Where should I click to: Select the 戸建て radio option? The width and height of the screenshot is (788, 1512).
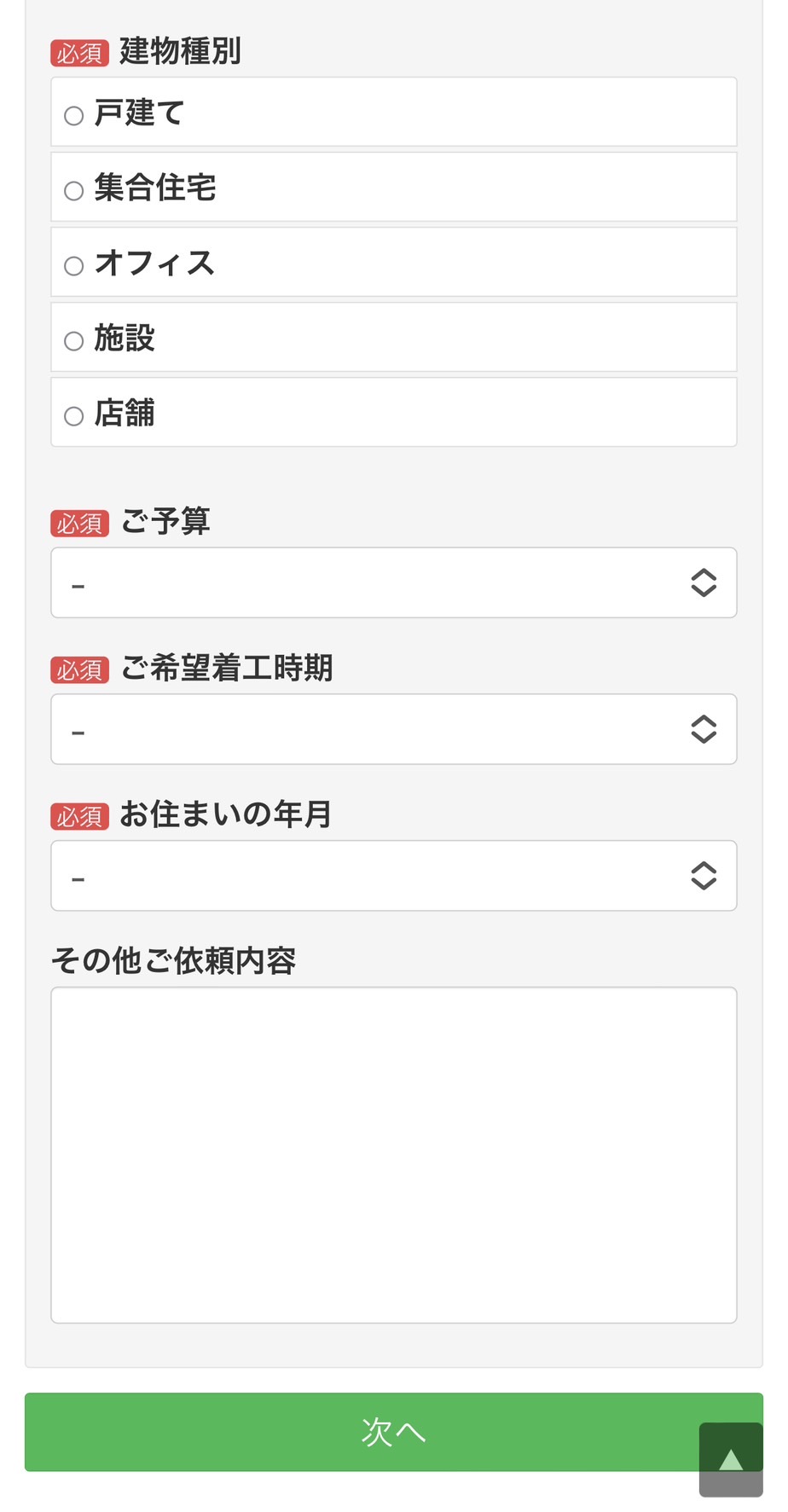pos(73,115)
